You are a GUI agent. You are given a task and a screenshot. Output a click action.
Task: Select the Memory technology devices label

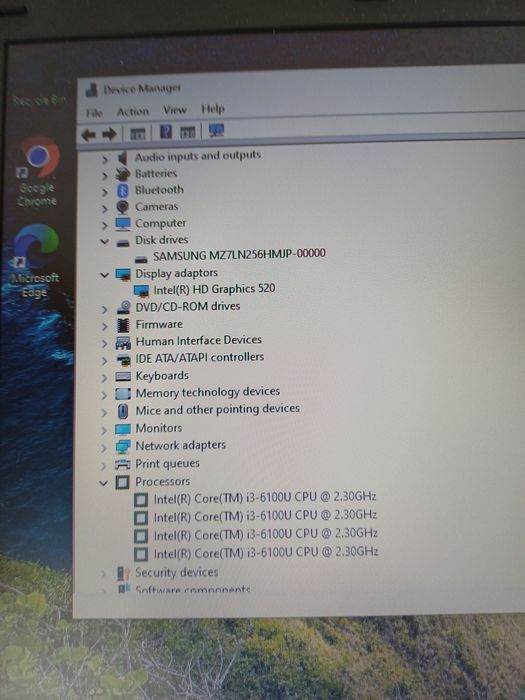(x=208, y=392)
